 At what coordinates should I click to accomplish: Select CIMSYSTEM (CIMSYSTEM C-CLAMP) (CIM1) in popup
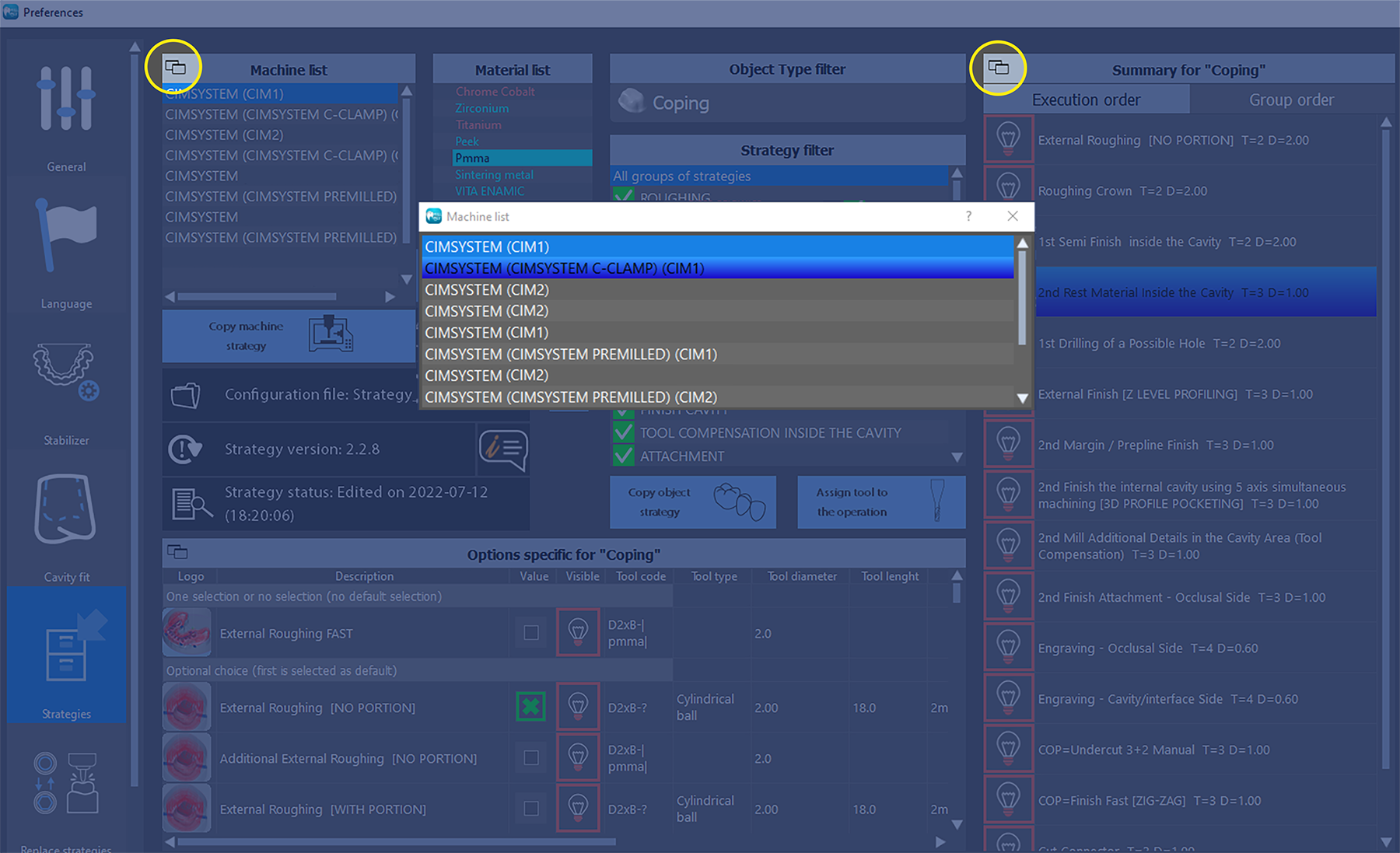point(717,268)
